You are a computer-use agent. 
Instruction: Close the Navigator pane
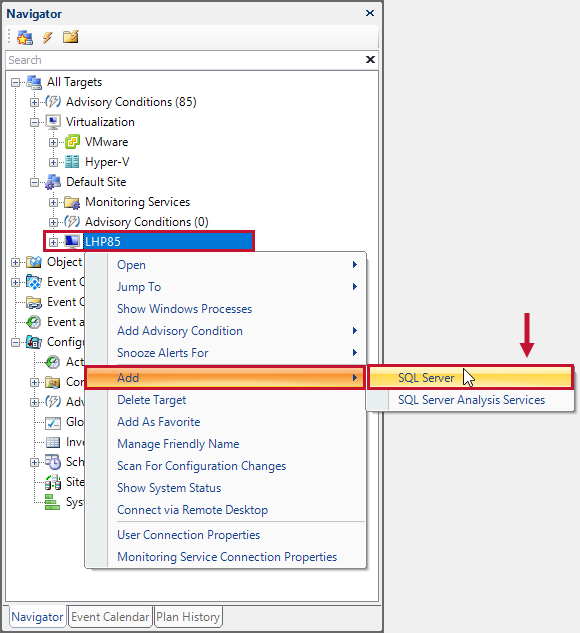(370, 13)
